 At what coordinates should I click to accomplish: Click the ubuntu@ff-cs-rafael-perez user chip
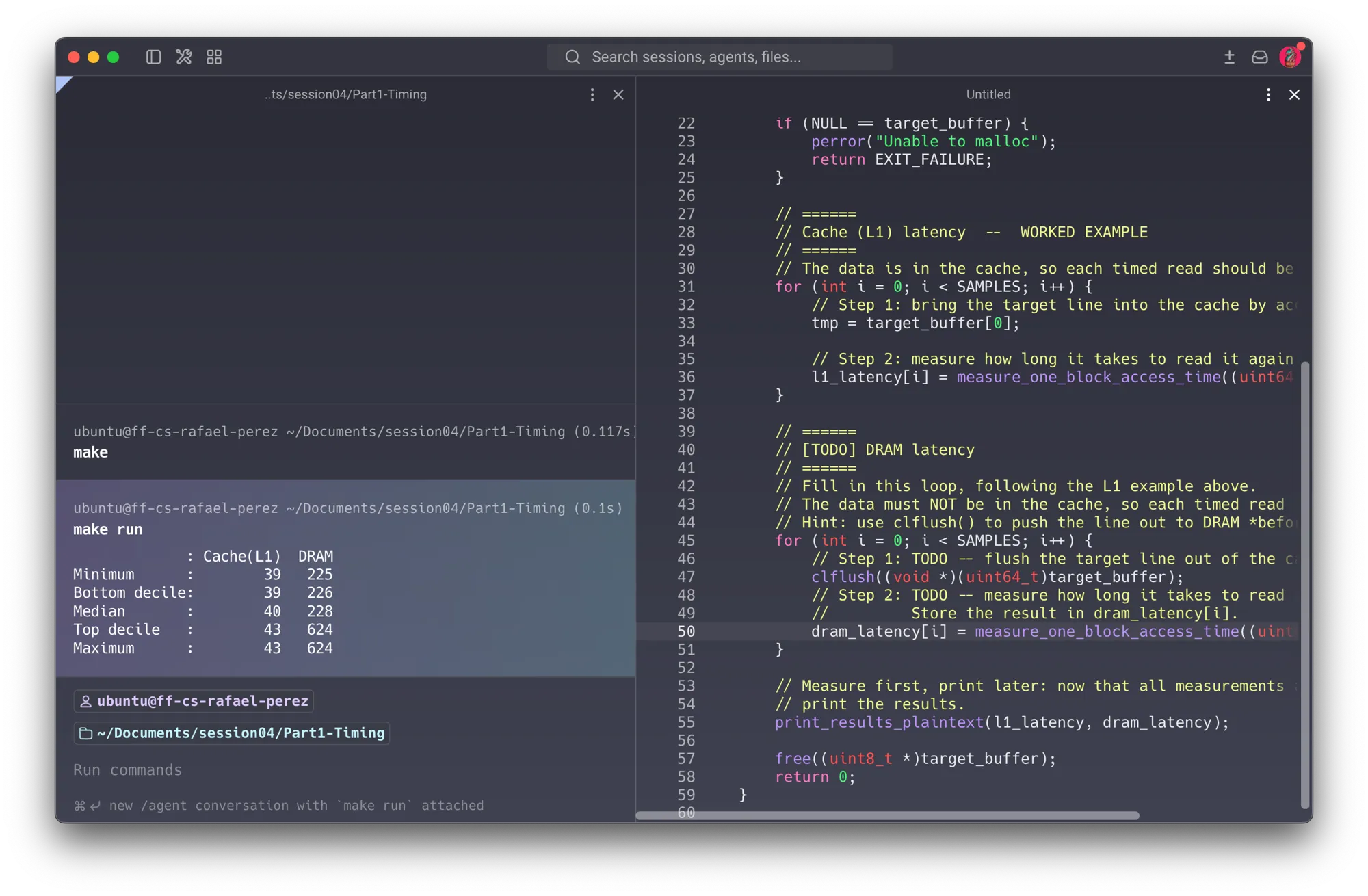click(x=194, y=701)
